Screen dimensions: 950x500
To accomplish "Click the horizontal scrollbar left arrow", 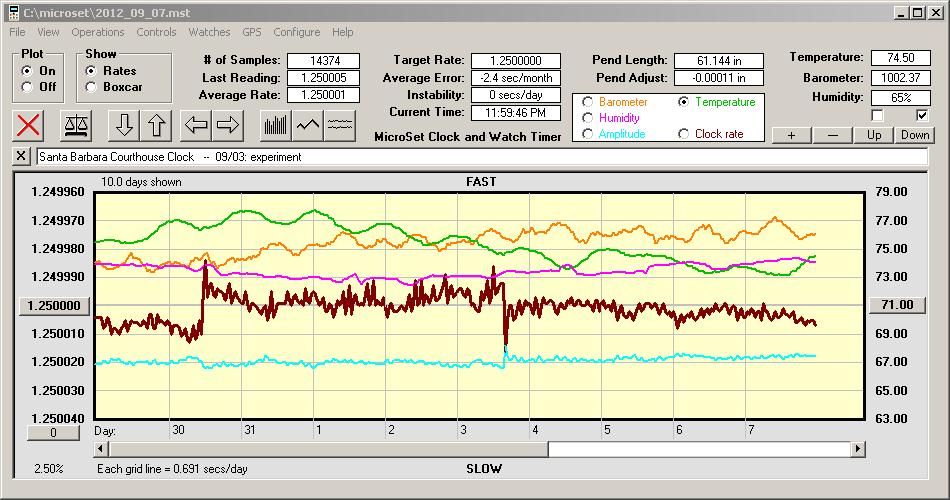I will (x=101, y=449).
